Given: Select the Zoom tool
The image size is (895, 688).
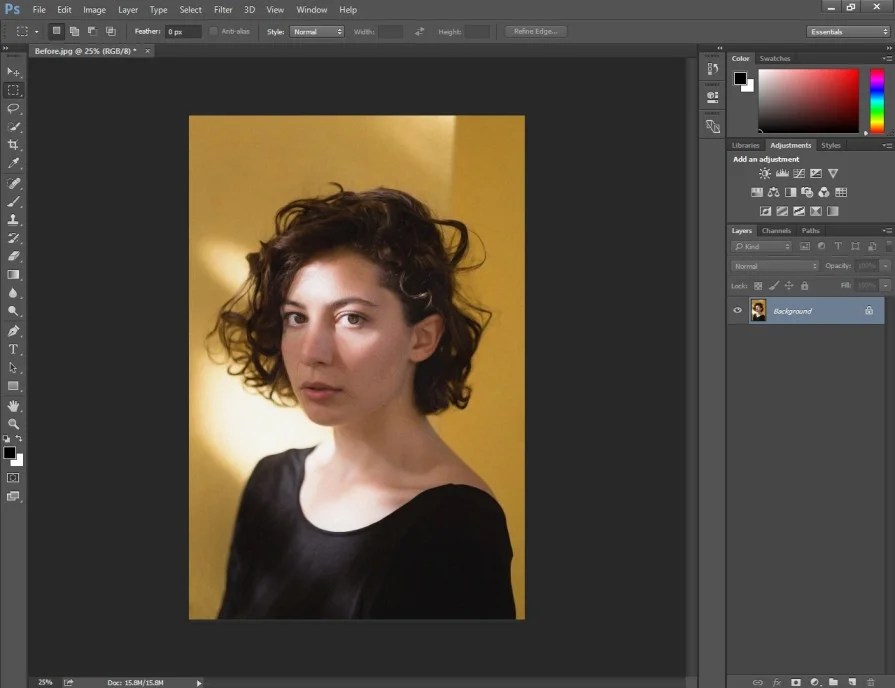Looking at the screenshot, I should click(x=13, y=424).
